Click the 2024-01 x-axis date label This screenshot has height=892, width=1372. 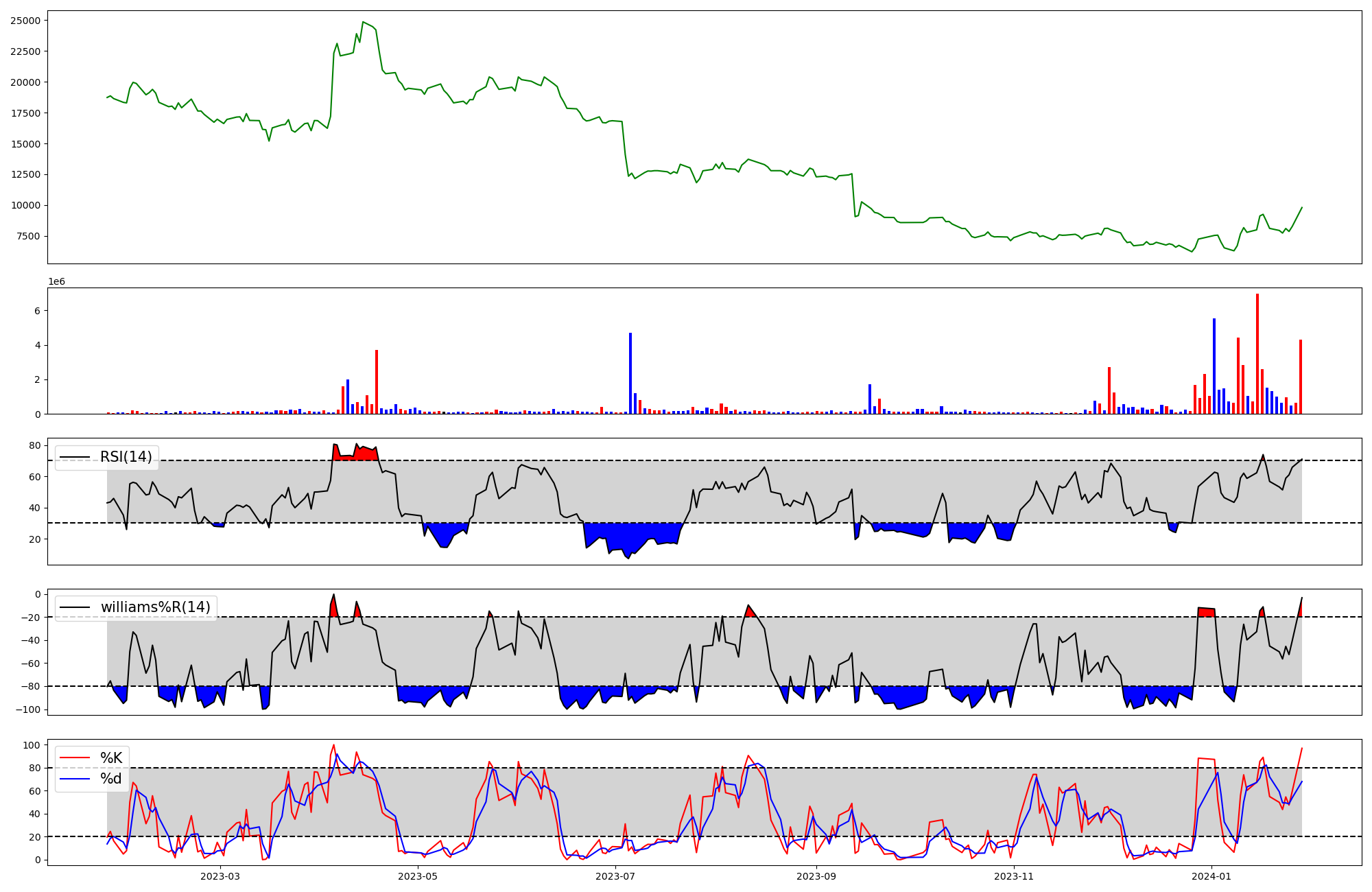(1211, 876)
